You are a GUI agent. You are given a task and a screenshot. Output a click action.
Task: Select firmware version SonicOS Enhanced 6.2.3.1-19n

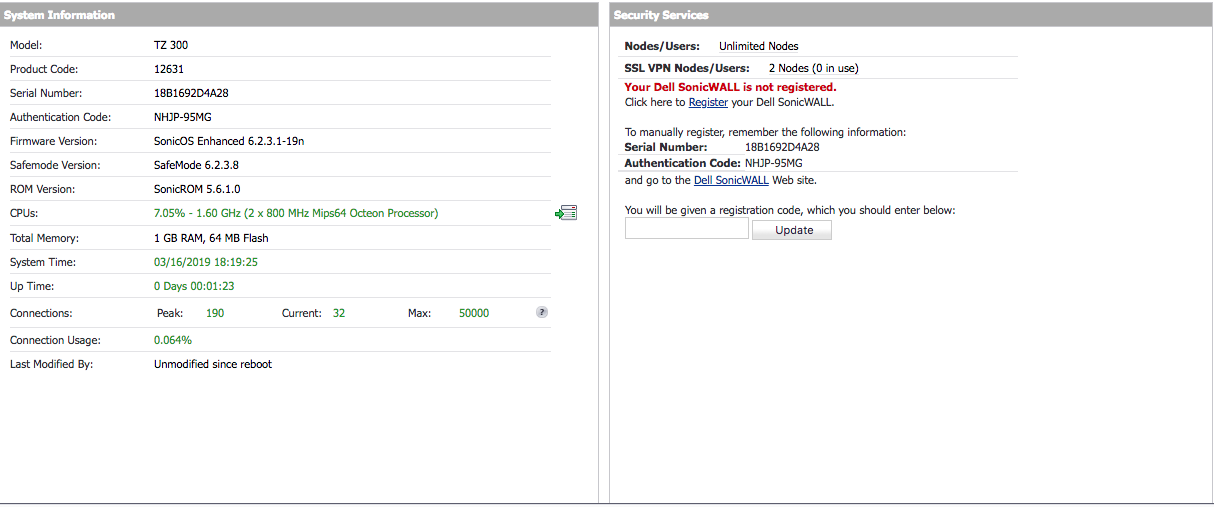(x=229, y=141)
